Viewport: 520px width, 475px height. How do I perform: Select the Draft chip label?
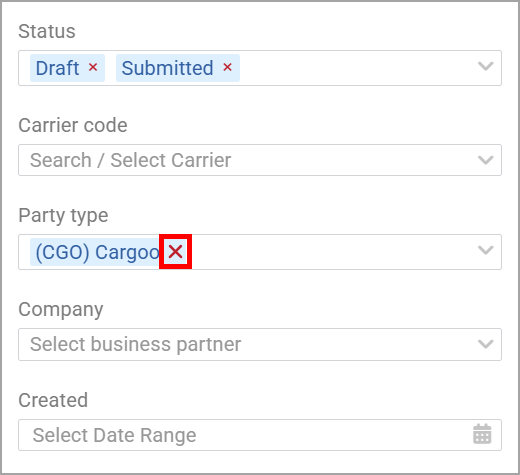[57, 68]
